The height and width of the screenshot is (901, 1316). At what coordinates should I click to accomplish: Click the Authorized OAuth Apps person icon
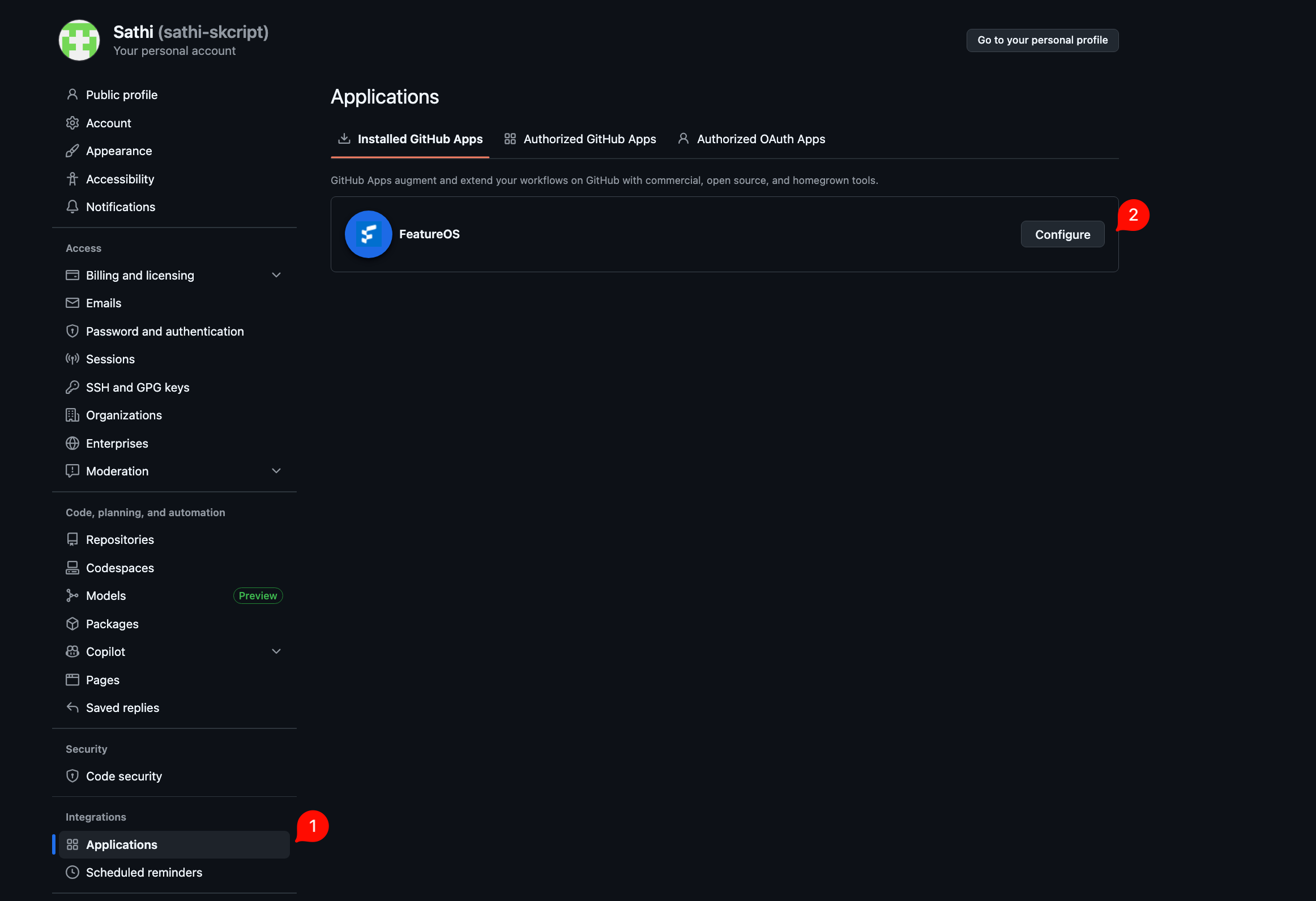coord(683,139)
